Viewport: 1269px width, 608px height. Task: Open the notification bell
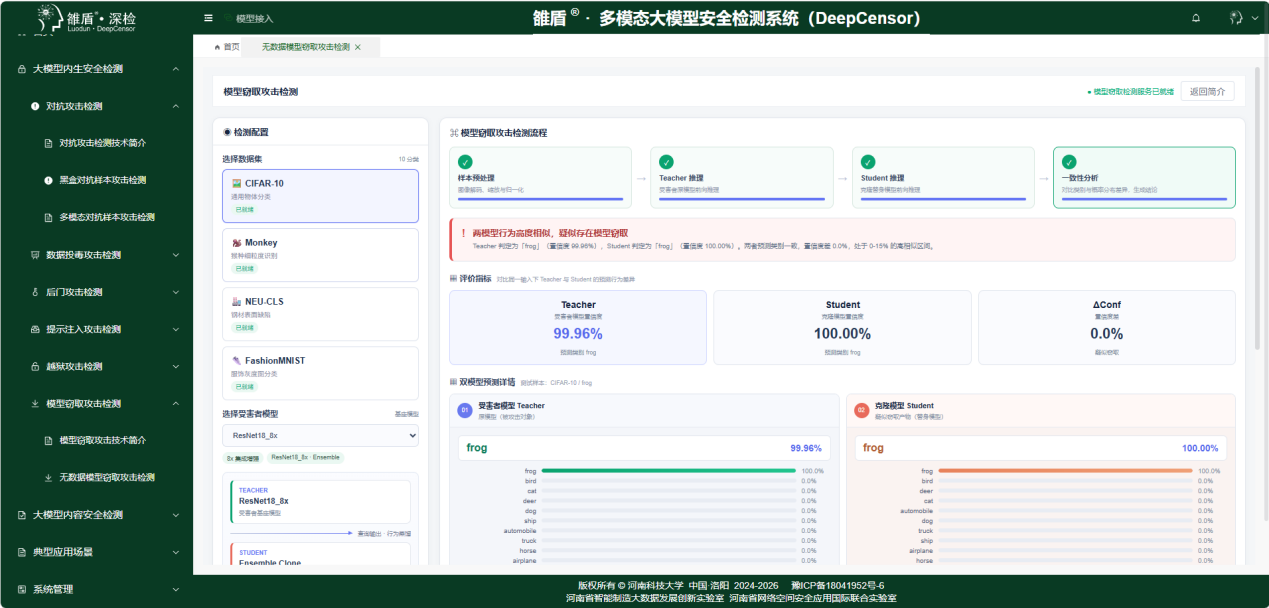click(x=1196, y=18)
